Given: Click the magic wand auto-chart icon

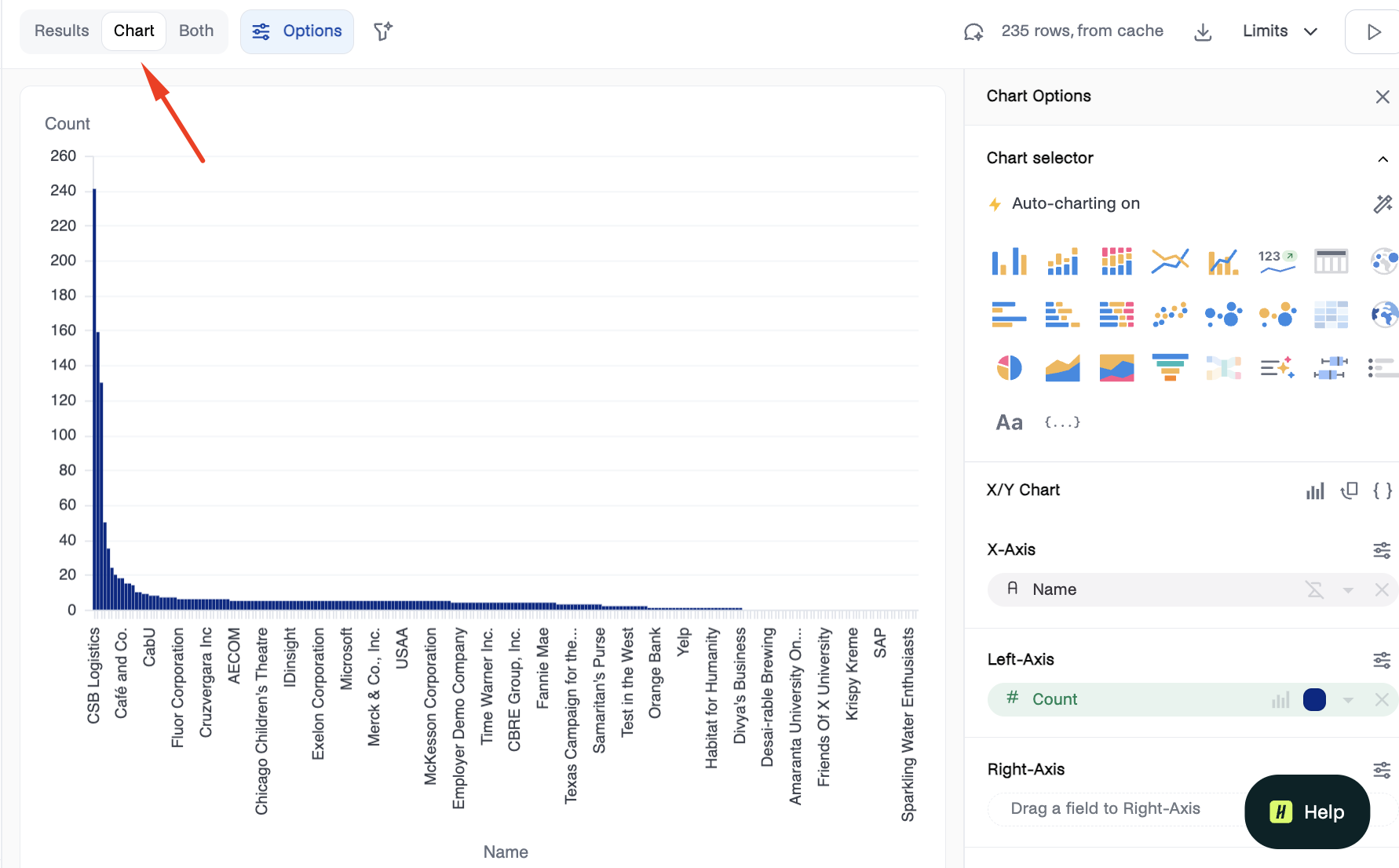Looking at the screenshot, I should click(1383, 204).
